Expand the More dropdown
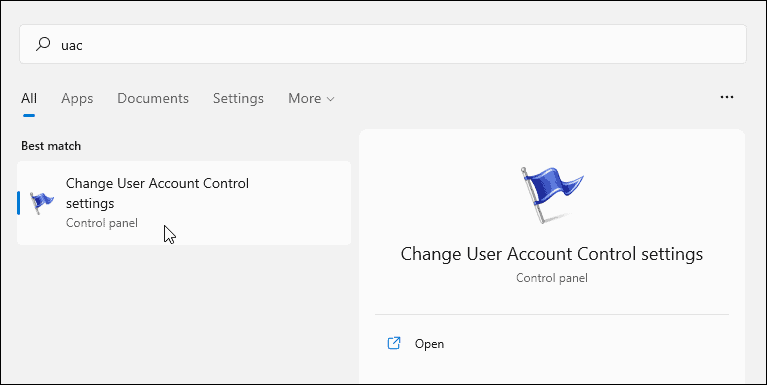Viewport: 767px width, 385px height. 311,98
